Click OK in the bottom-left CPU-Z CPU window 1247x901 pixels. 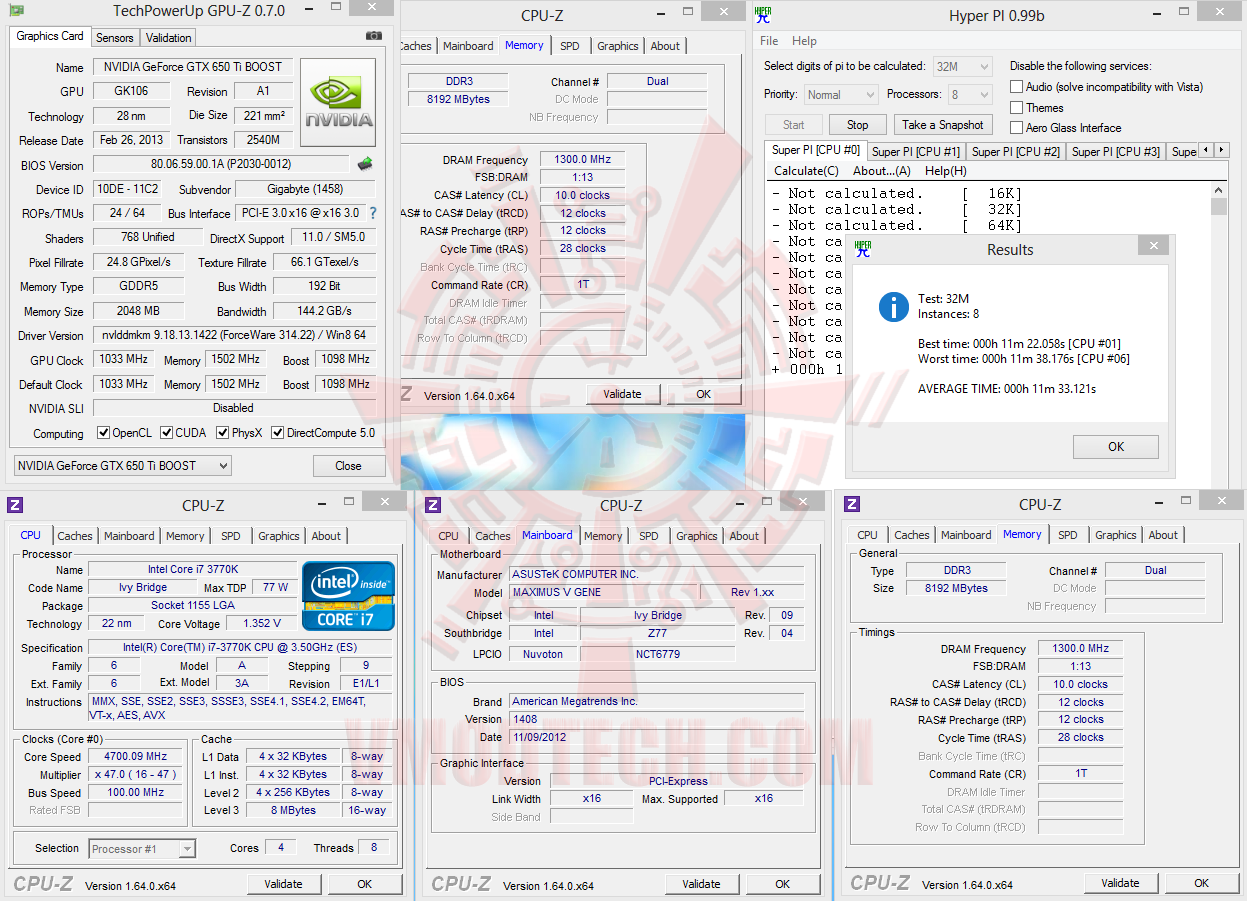(x=365, y=884)
